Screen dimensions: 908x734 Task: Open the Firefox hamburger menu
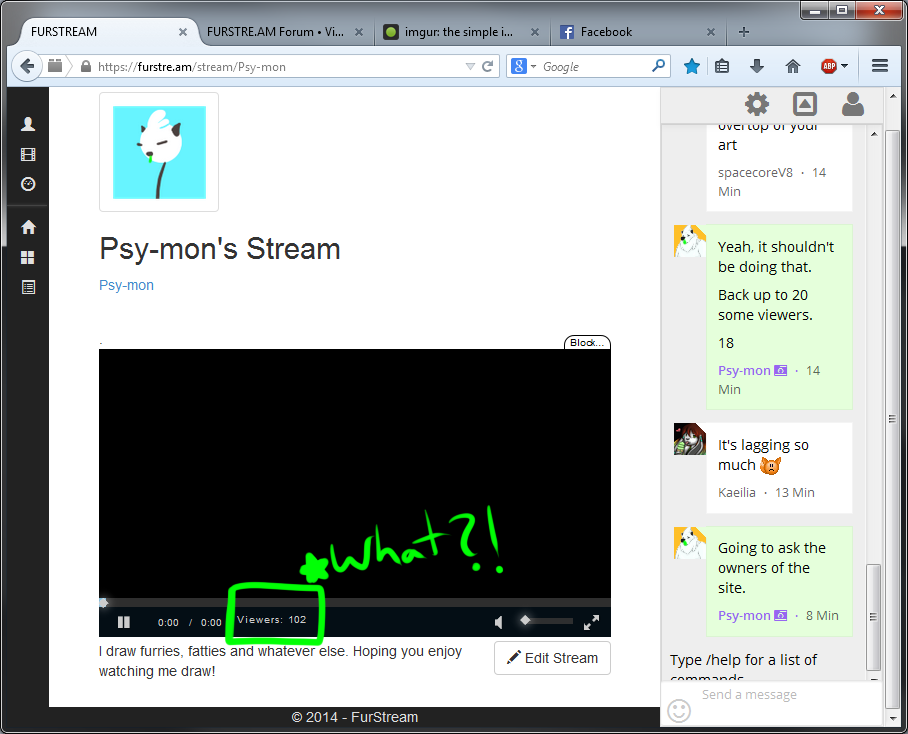click(880, 66)
